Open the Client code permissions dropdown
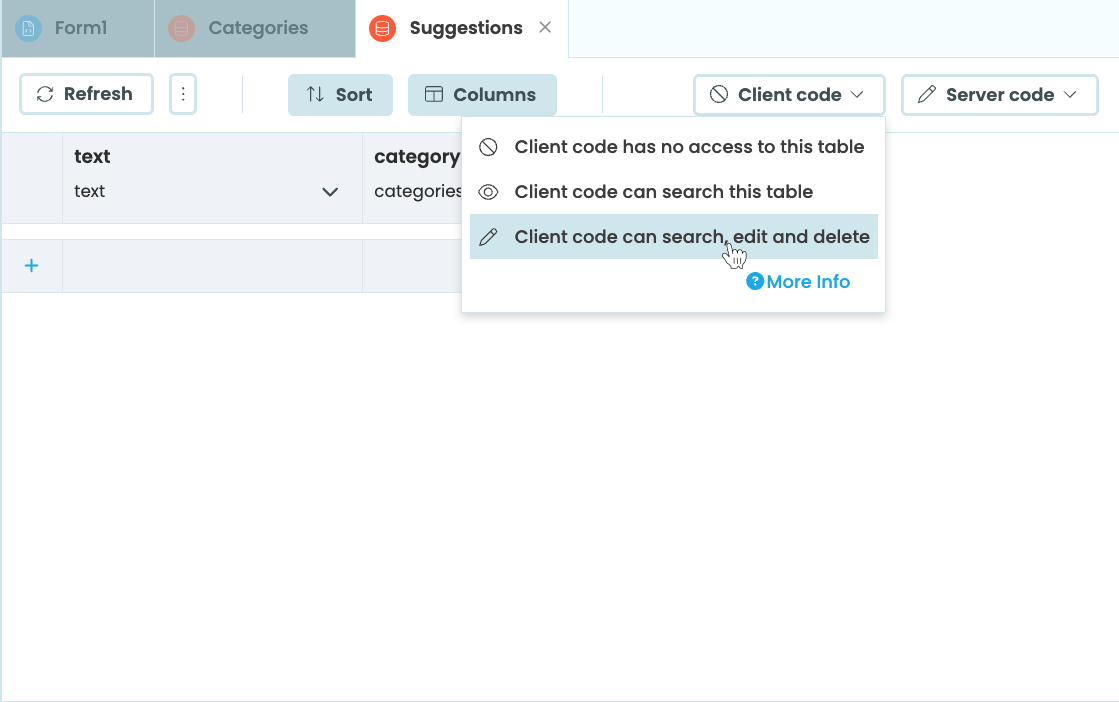 (788, 94)
